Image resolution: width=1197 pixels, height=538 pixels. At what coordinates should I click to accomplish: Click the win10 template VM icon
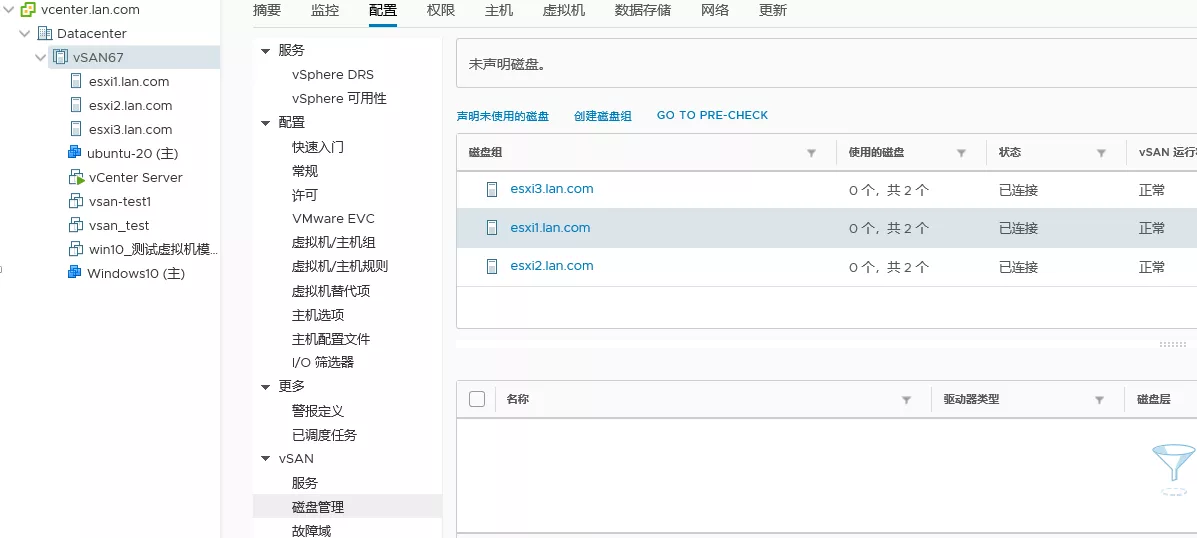(76, 249)
